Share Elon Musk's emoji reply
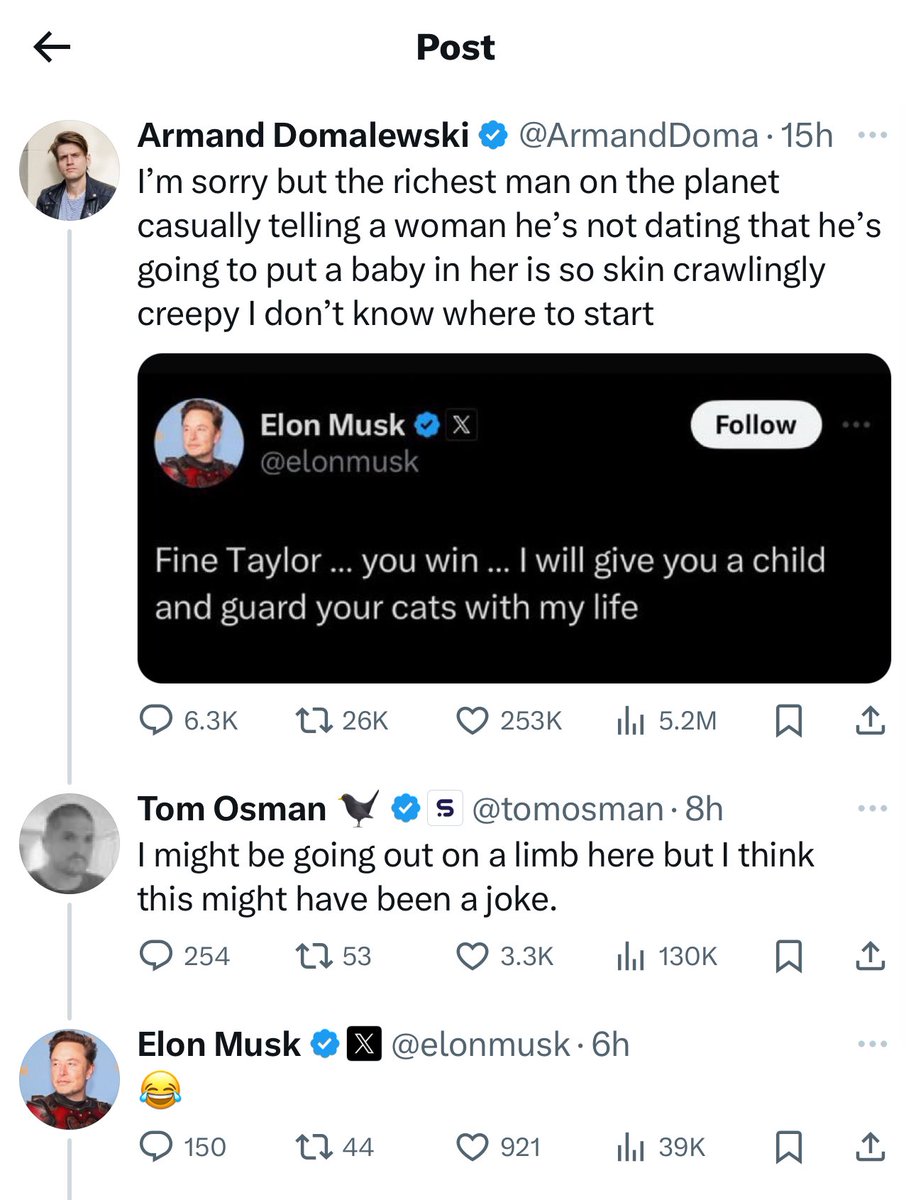The width and height of the screenshot is (911, 1200). [870, 1146]
